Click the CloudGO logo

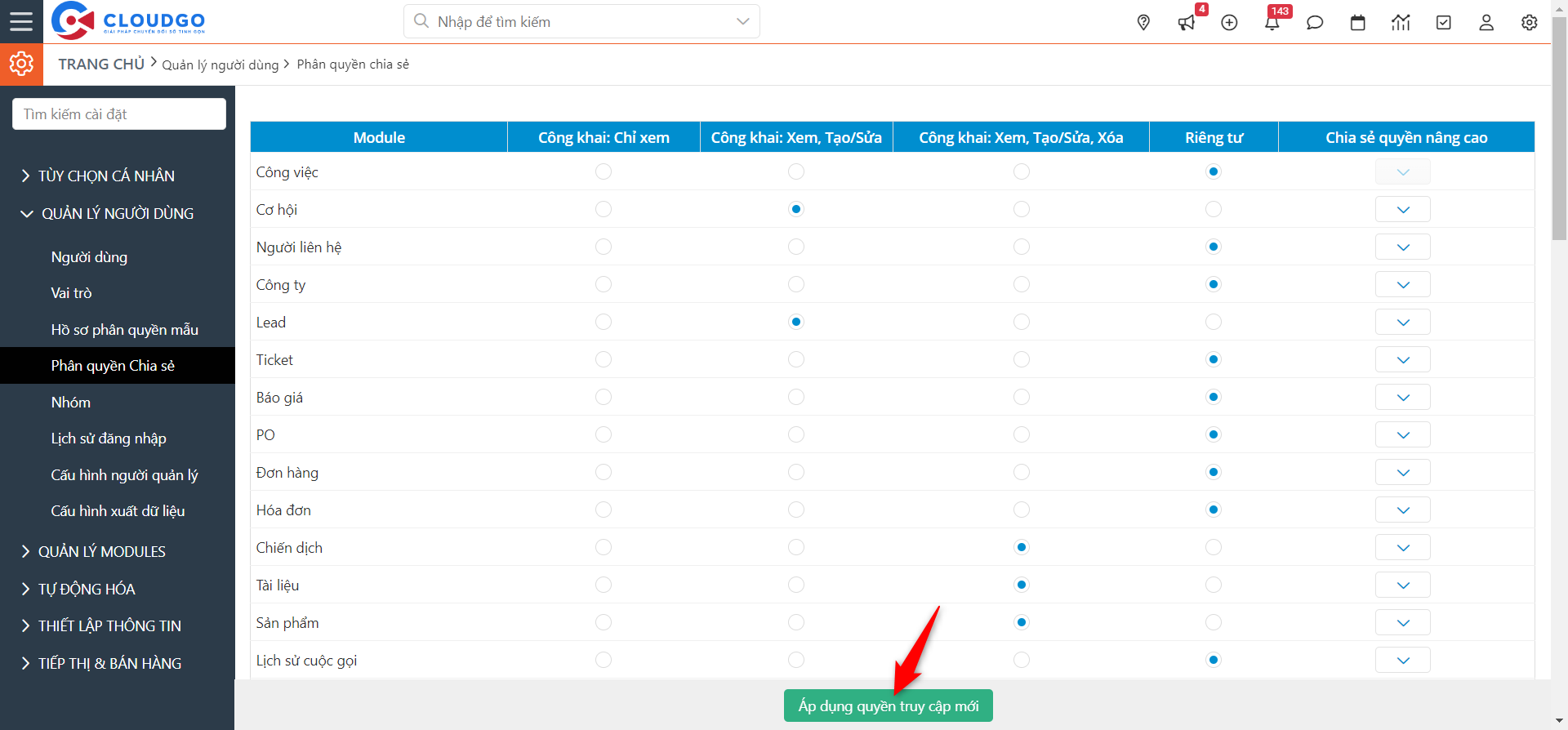[x=128, y=21]
